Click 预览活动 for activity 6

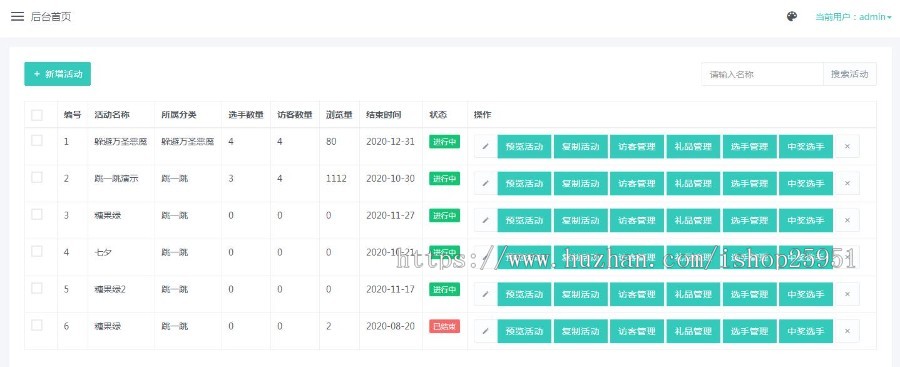click(x=524, y=331)
